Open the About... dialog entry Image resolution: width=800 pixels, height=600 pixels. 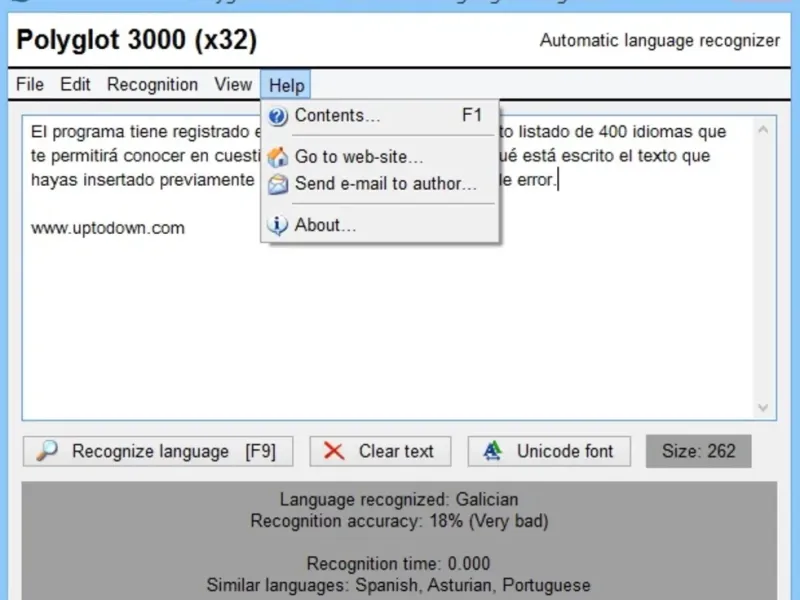coord(380,225)
